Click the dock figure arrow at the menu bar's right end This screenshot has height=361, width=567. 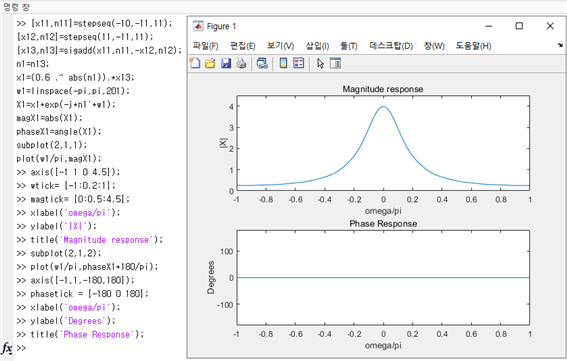coord(560,45)
